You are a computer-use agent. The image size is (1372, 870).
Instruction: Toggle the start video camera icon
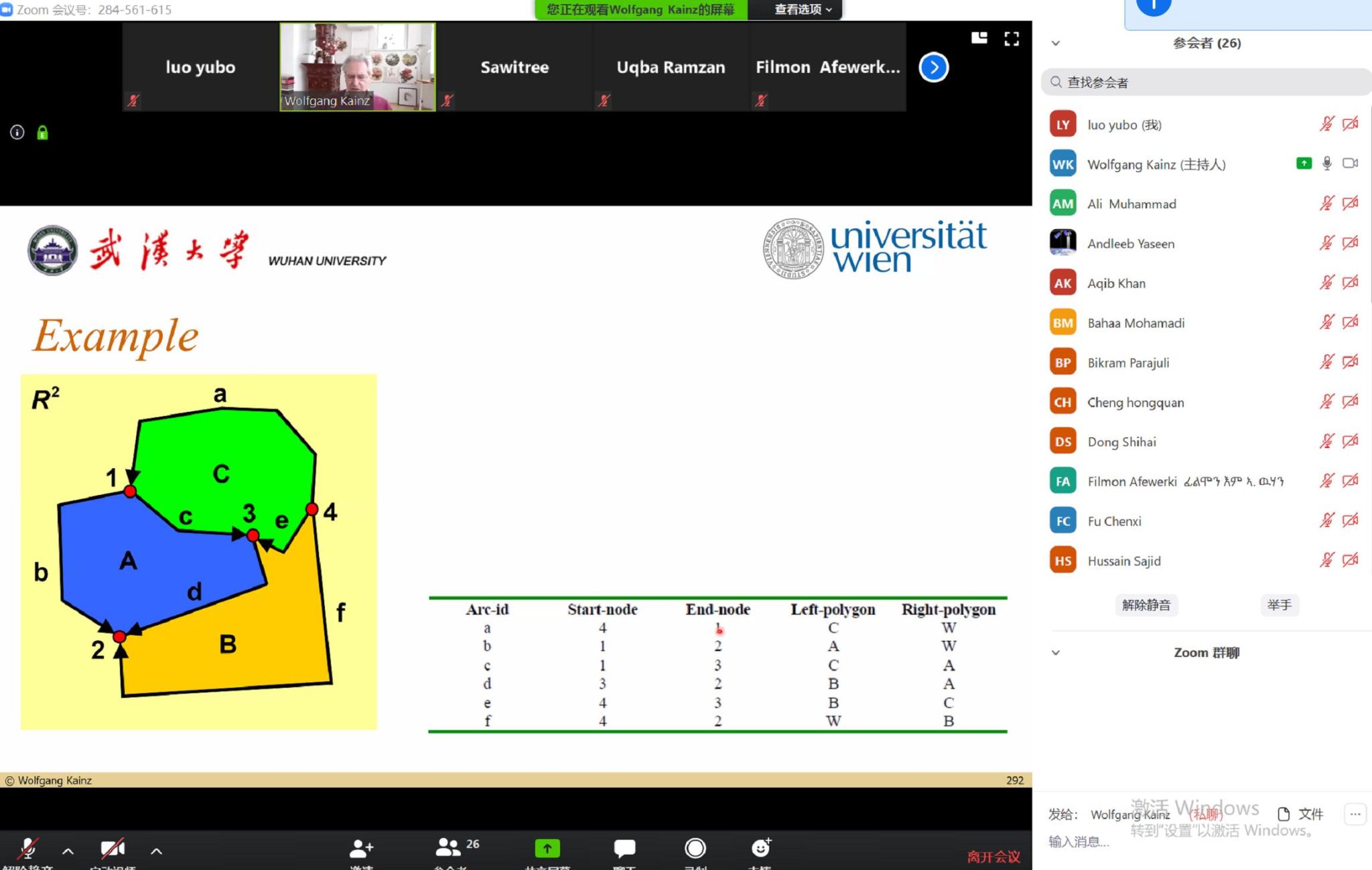112,849
